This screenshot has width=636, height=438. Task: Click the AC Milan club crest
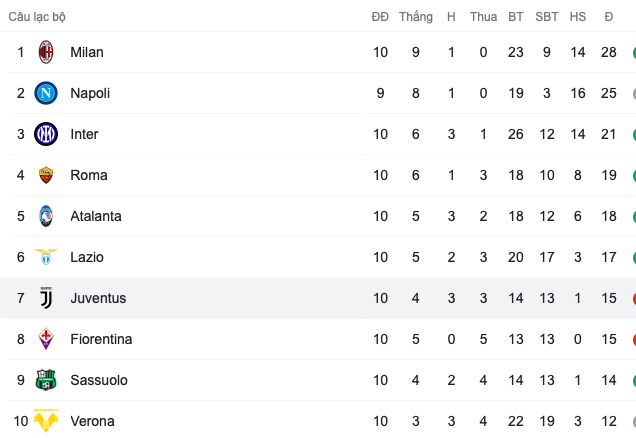[x=46, y=52]
